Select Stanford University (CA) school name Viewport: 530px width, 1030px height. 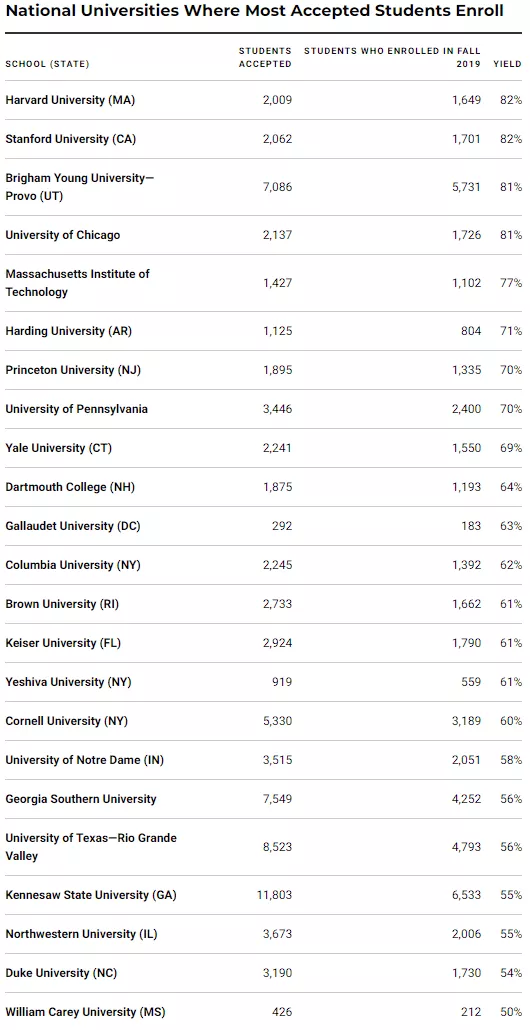pos(71,139)
